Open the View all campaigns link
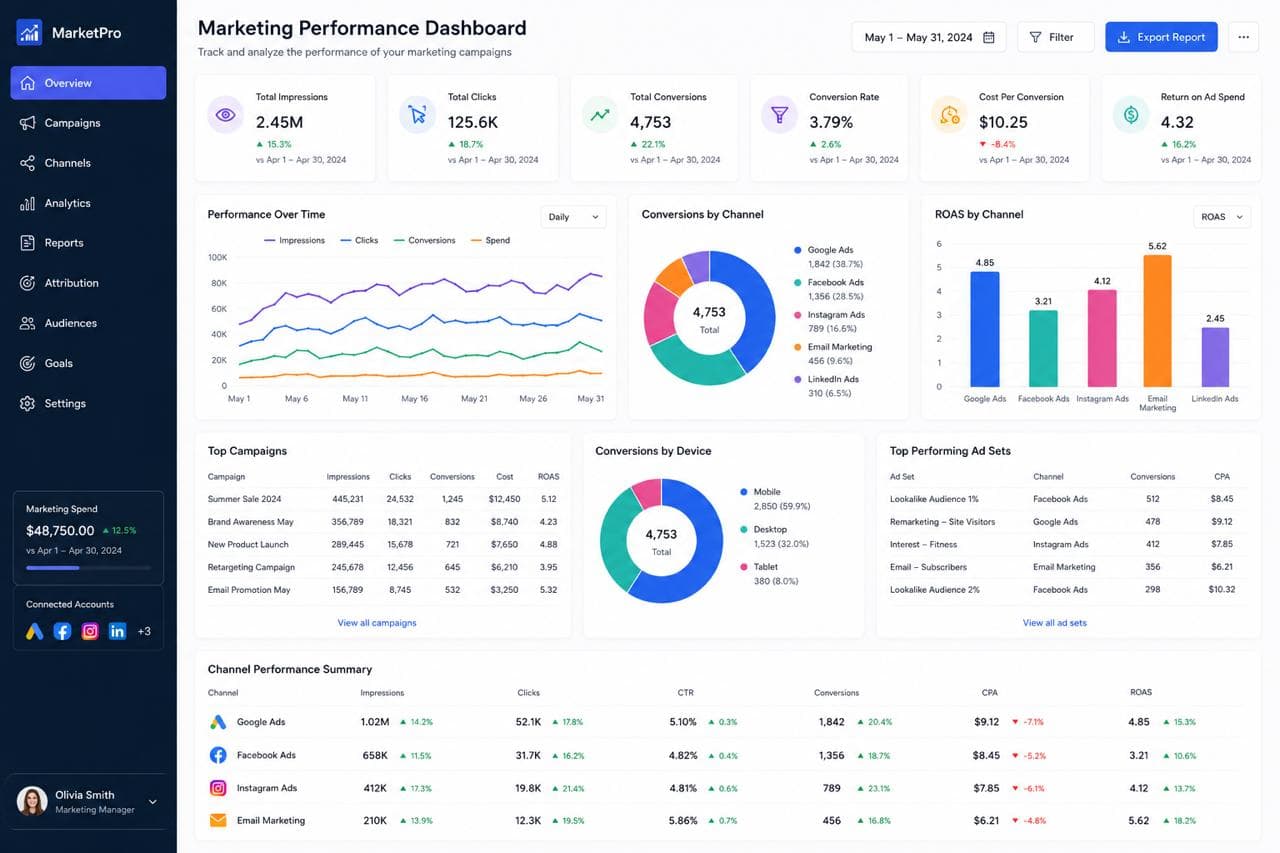This screenshot has height=853, width=1280. (377, 623)
